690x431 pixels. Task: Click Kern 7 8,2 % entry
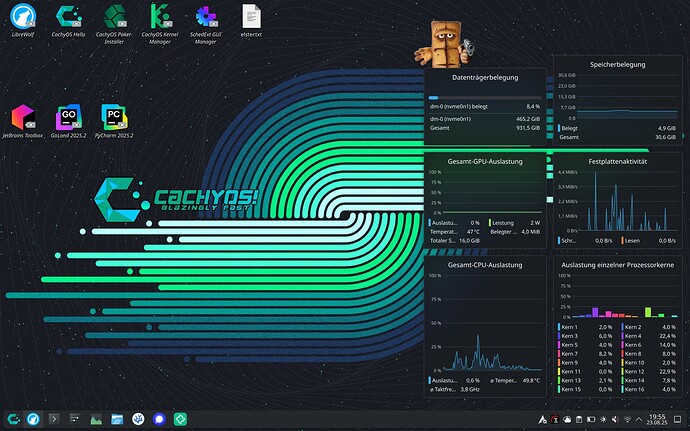(x=585, y=354)
